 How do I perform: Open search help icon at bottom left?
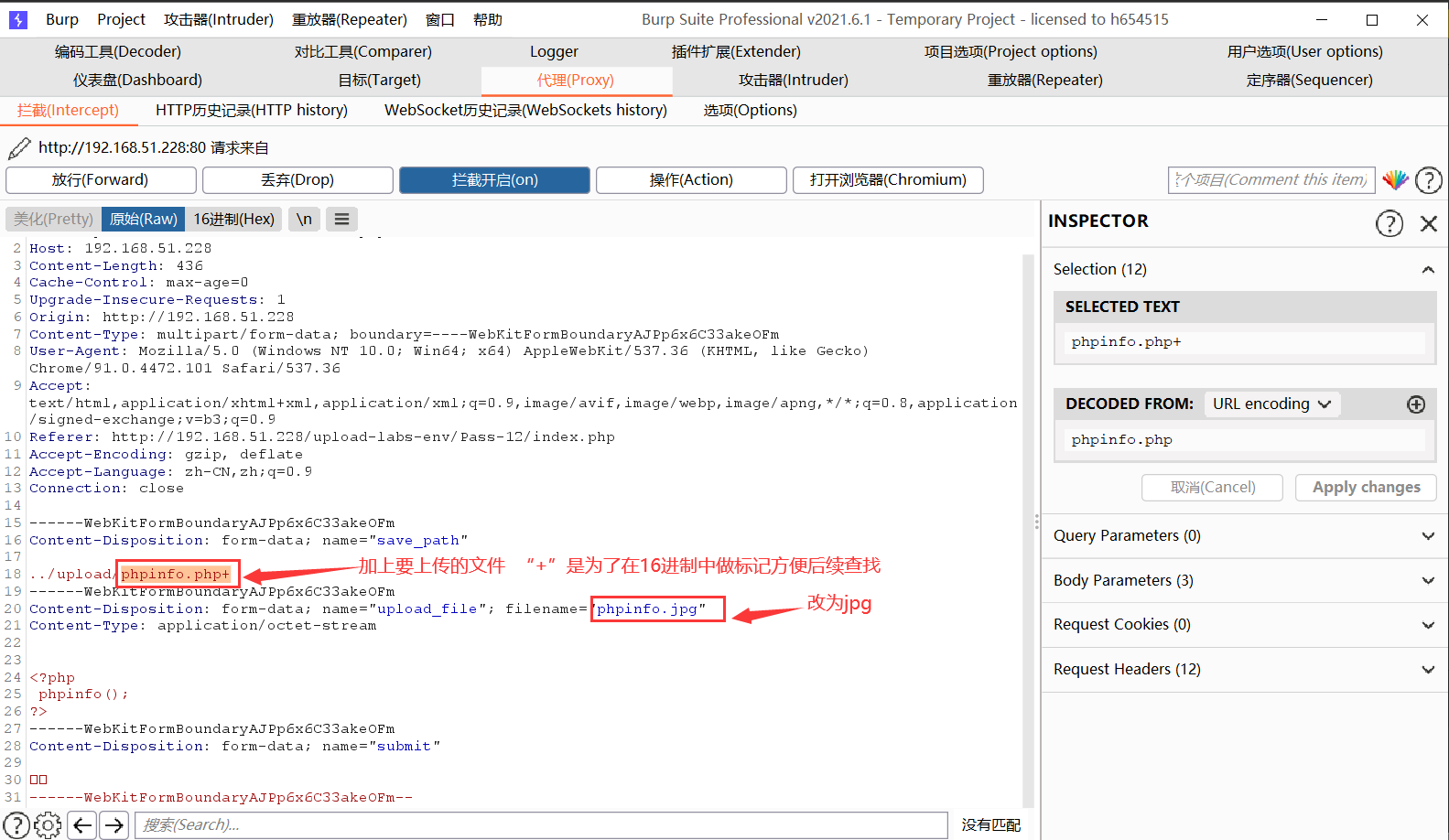point(16,825)
